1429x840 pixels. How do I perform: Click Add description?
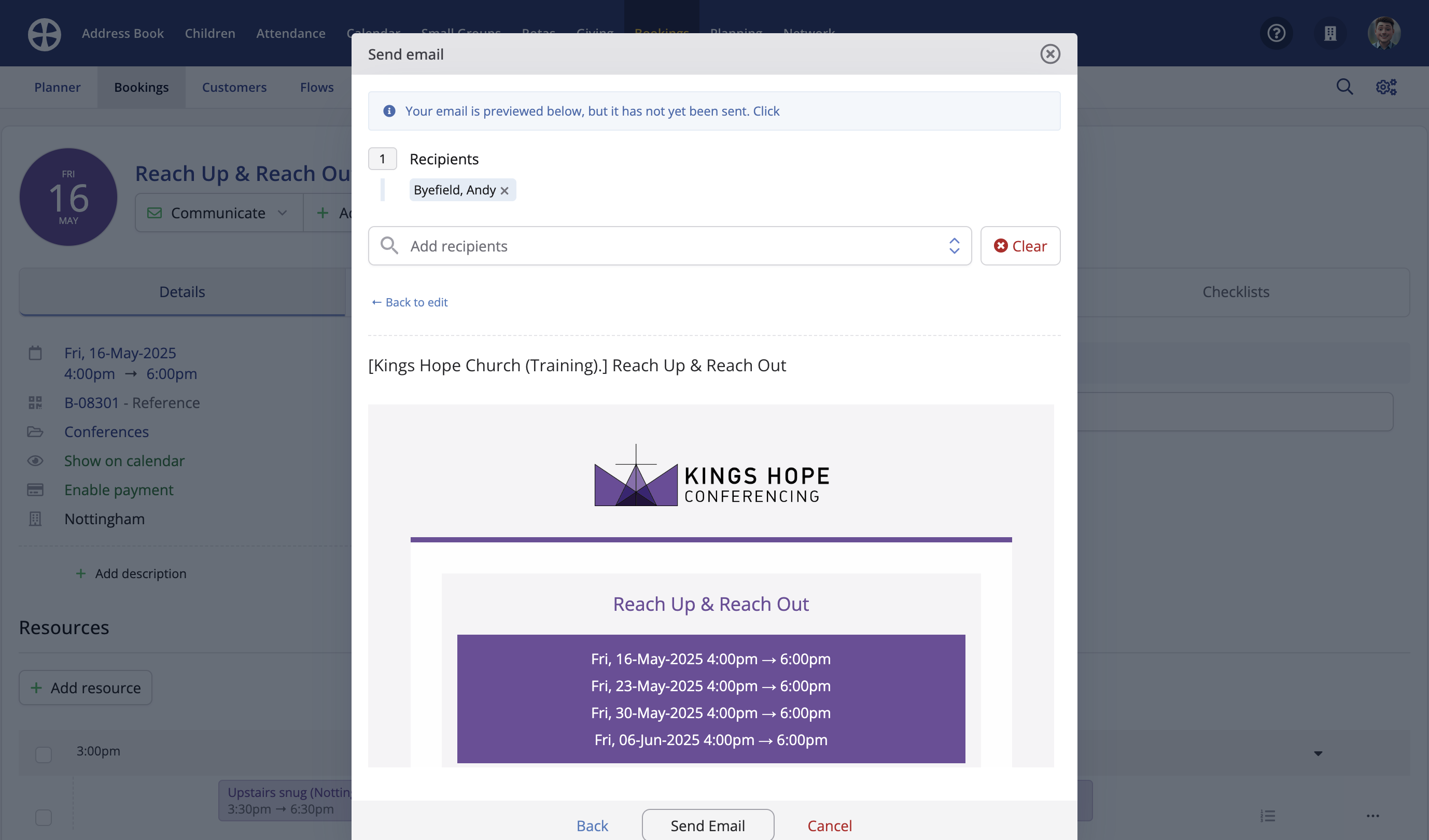(131, 573)
